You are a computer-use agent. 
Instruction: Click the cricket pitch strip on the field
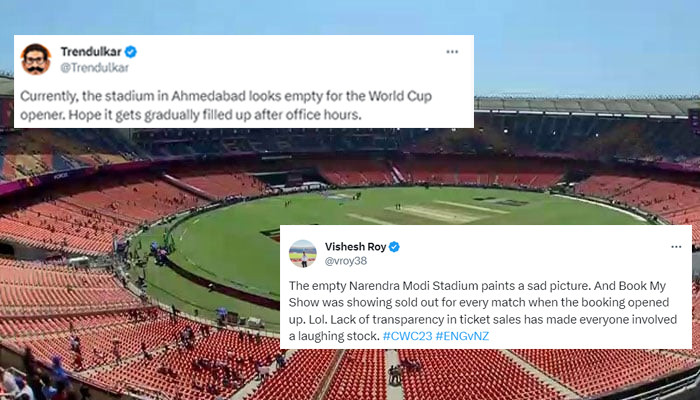point(438,213)
